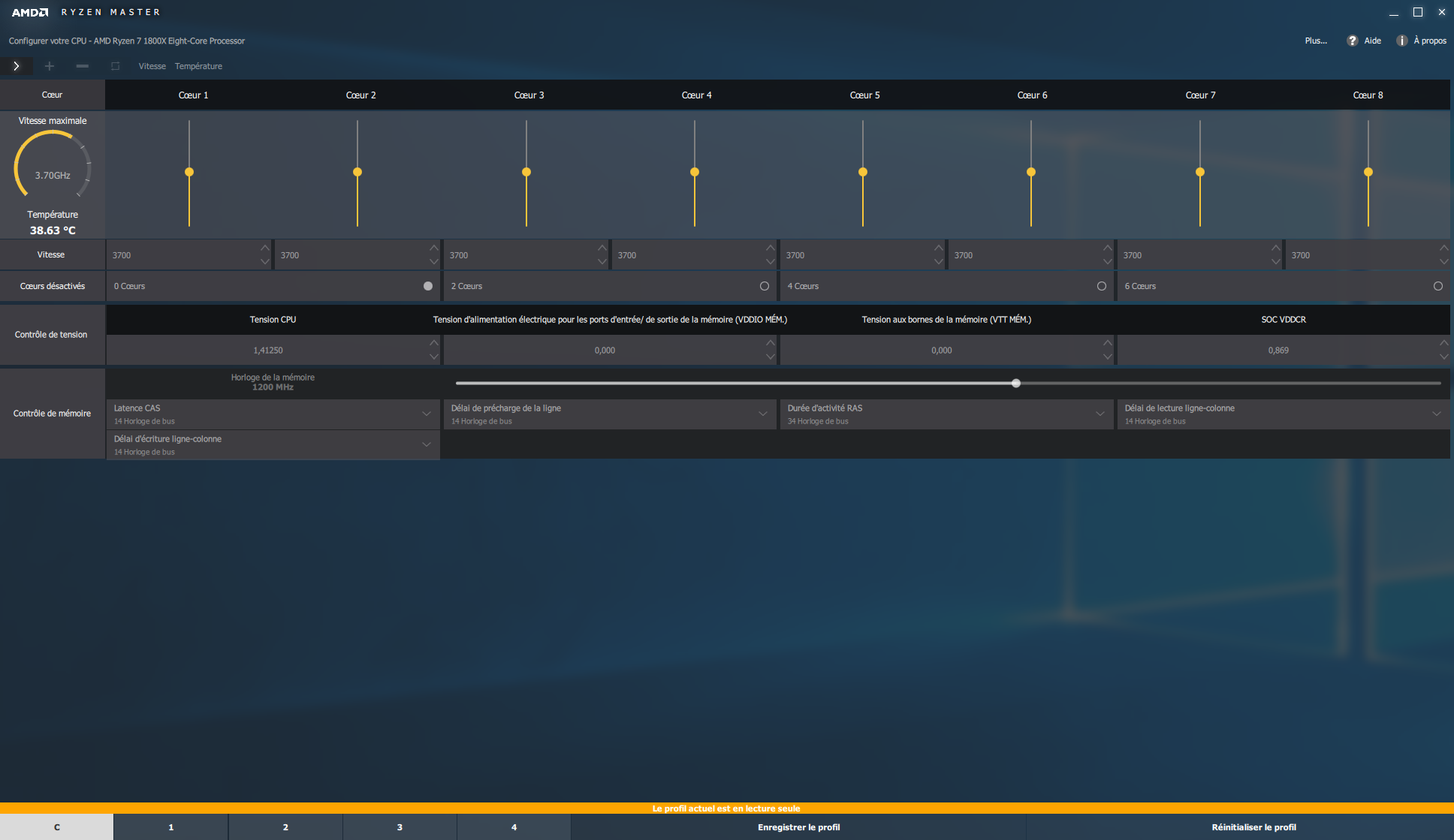Click the plus zoom-in icon

(50, 66)
